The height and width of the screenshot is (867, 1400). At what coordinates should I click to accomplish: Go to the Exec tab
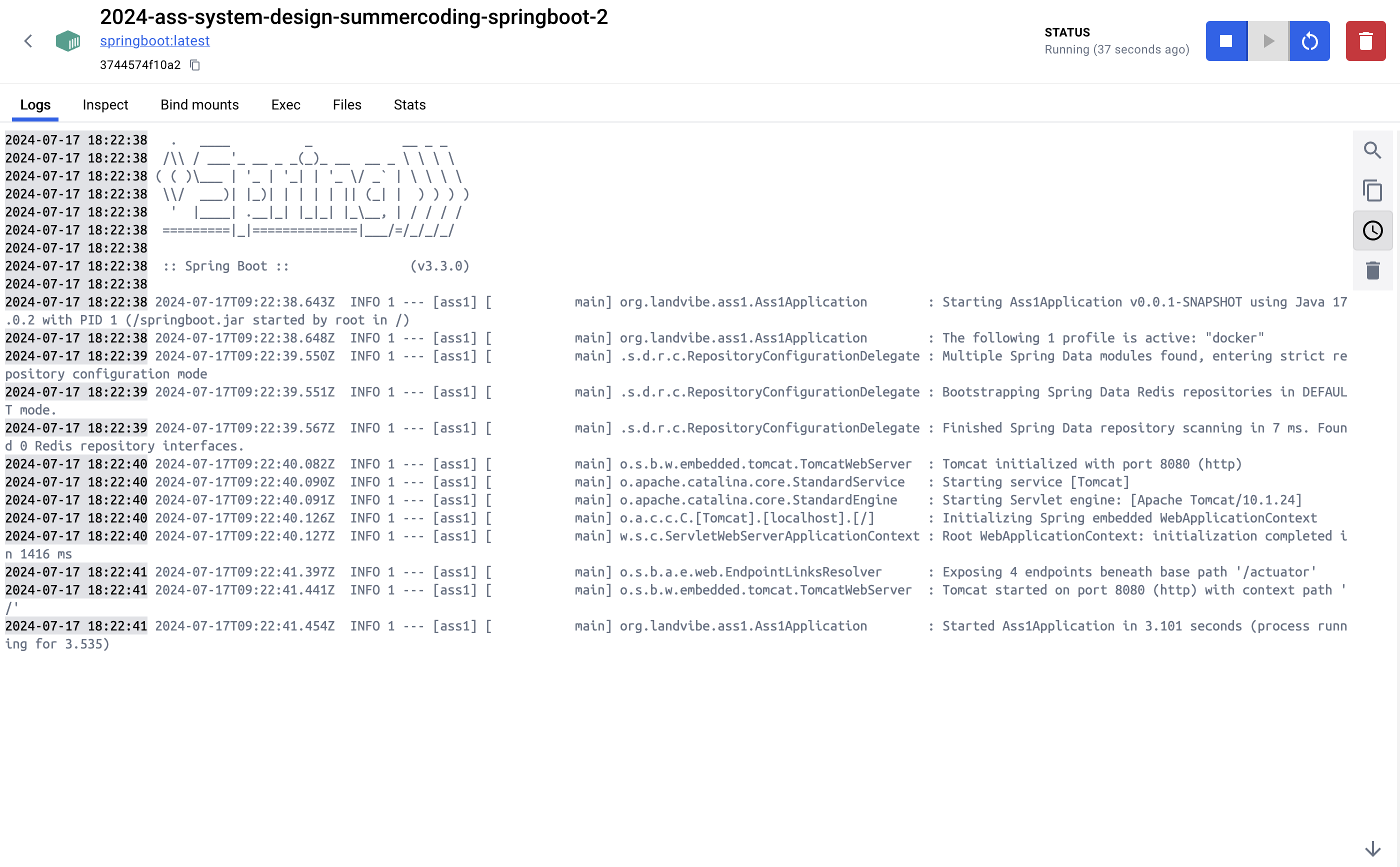285,105
